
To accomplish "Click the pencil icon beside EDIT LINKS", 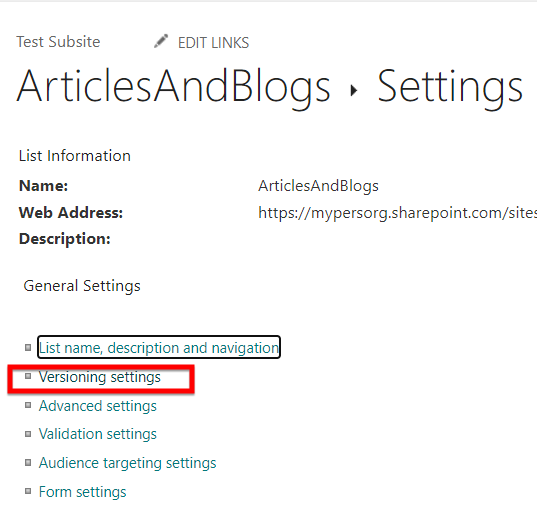I will pos(161,41).
